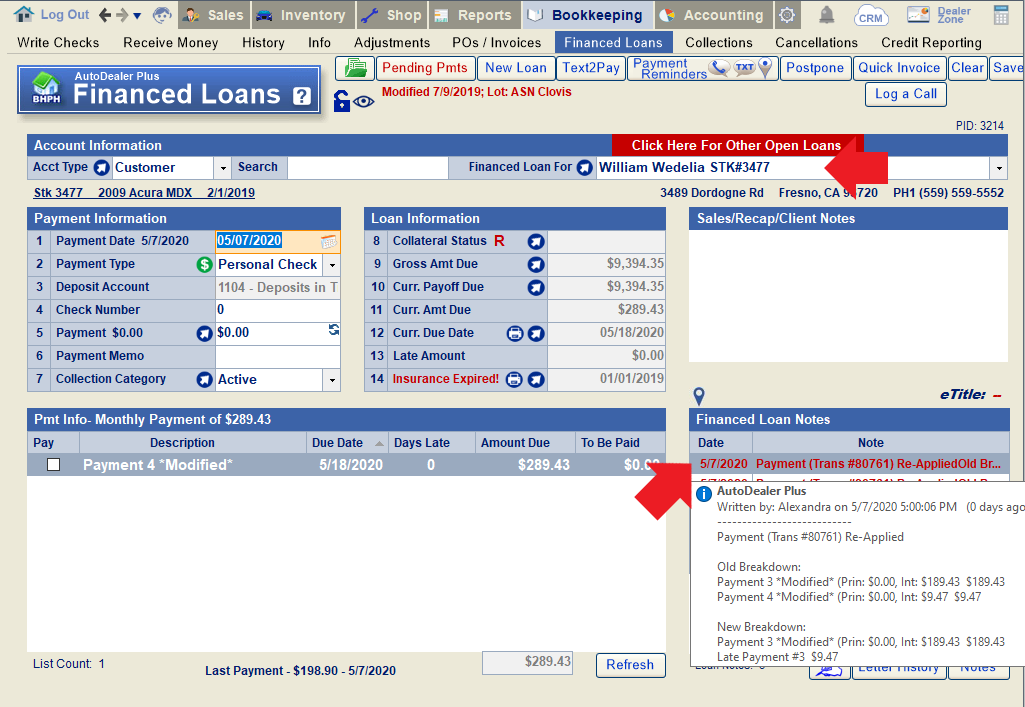Open the Receive Money submenu
1025x707 pixels.
(171, 42)
